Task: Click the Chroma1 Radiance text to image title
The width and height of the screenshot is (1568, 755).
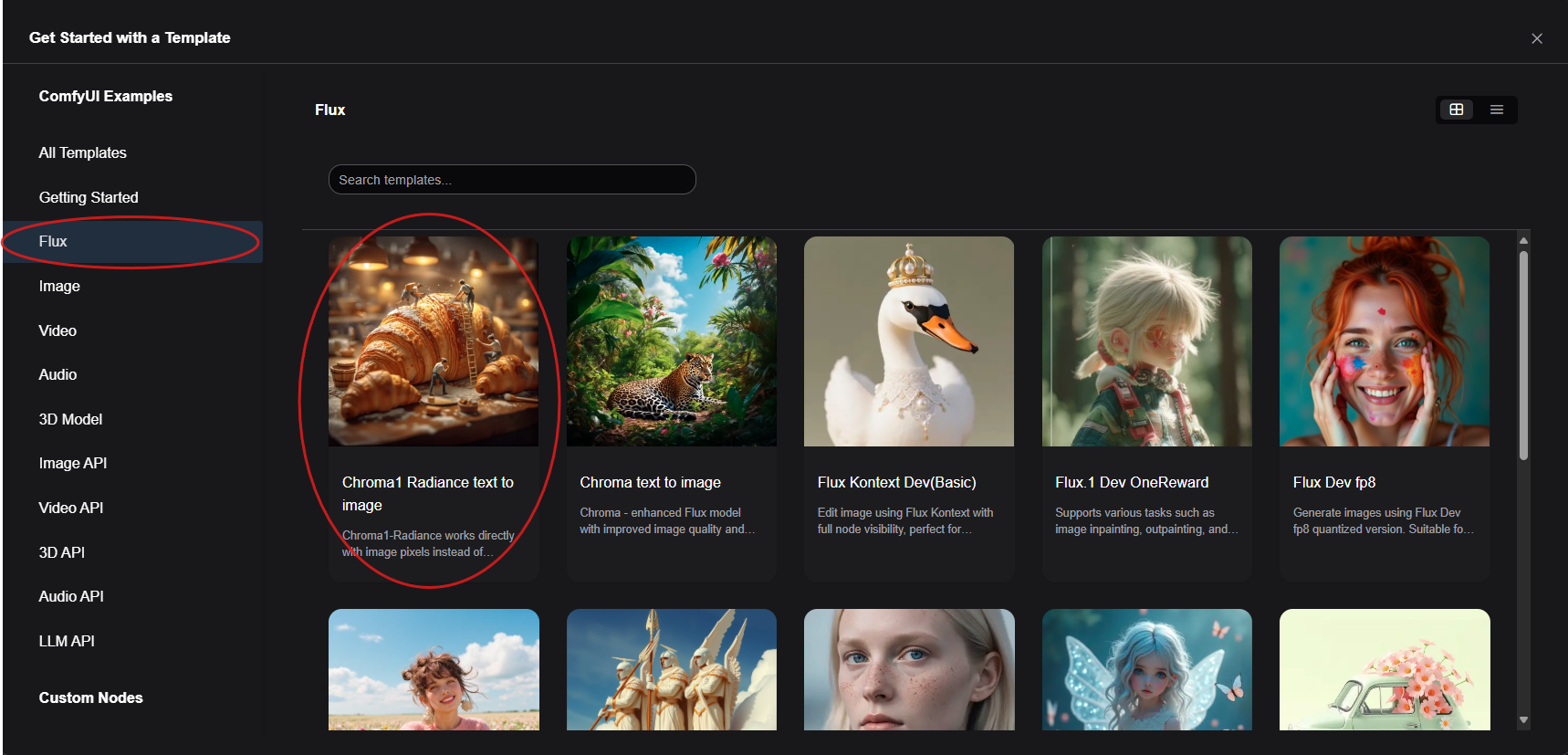Action: tap(428, 494)
